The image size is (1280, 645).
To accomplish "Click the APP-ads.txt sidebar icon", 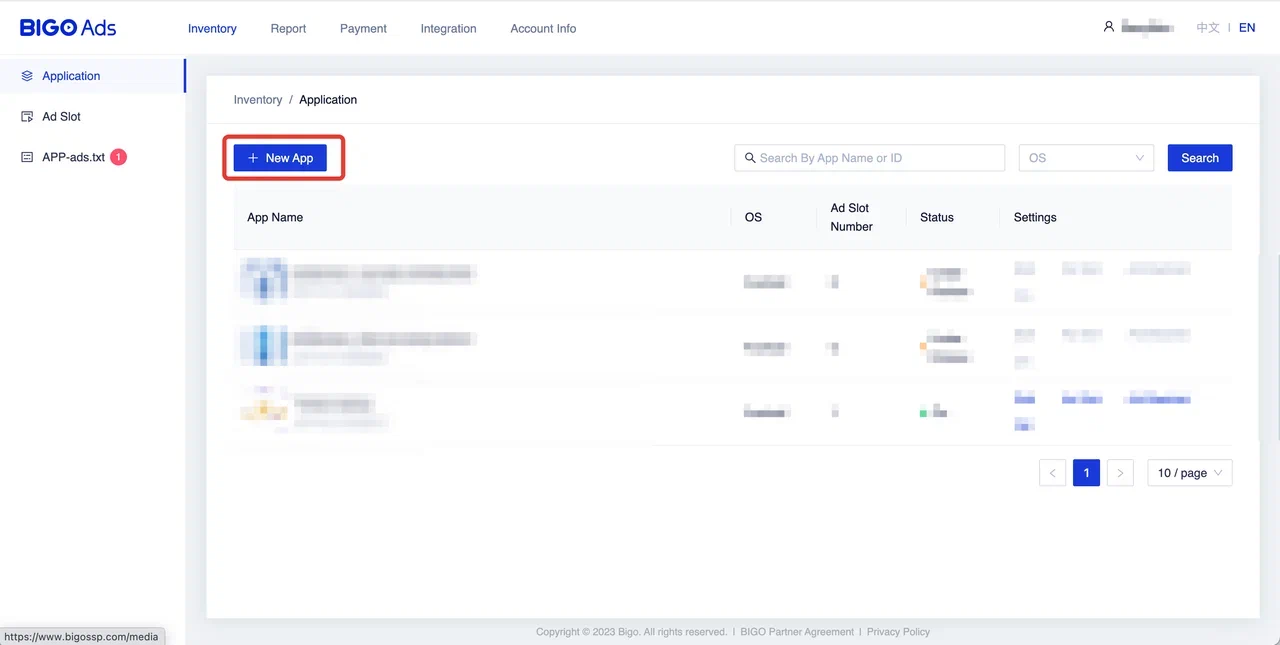I will click(x=27, y=158).
